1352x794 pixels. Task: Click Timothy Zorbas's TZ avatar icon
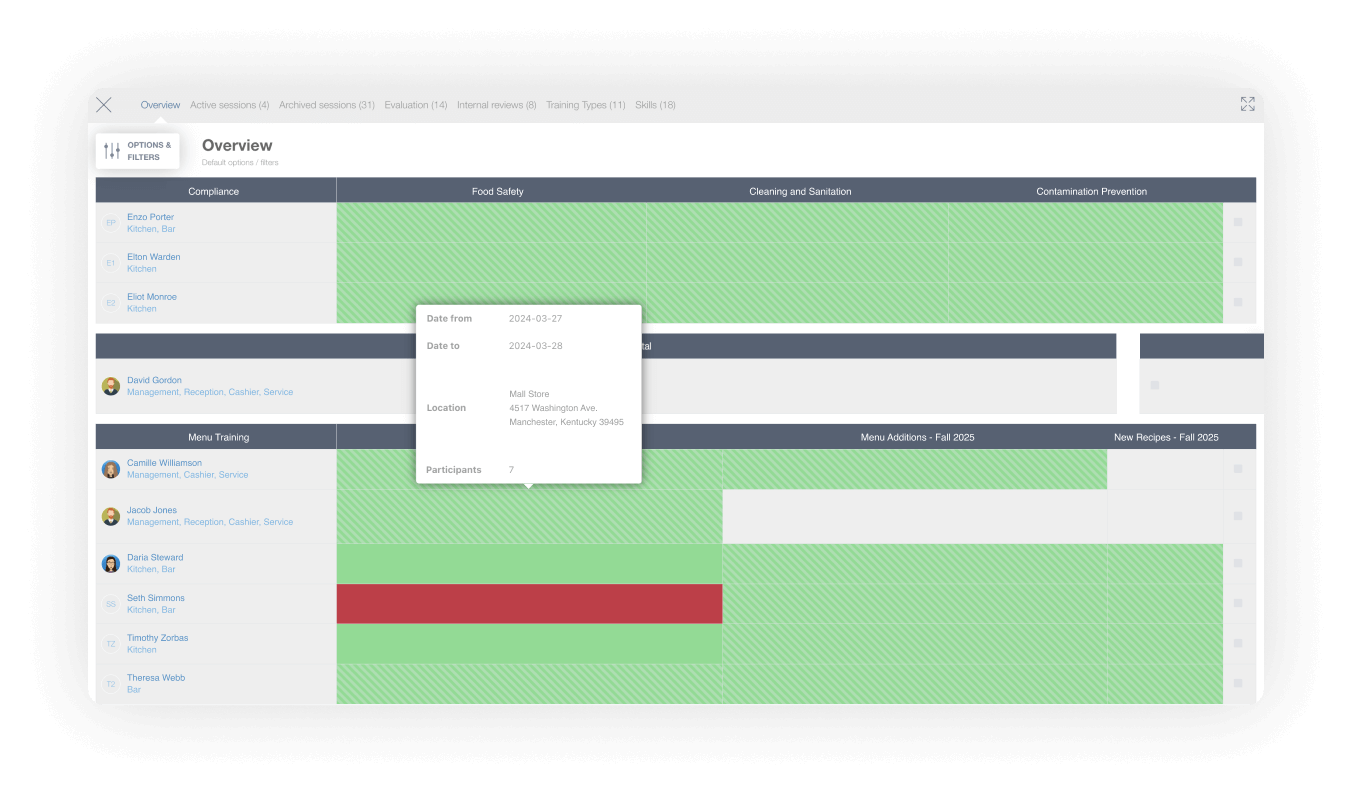coord(111,644)
